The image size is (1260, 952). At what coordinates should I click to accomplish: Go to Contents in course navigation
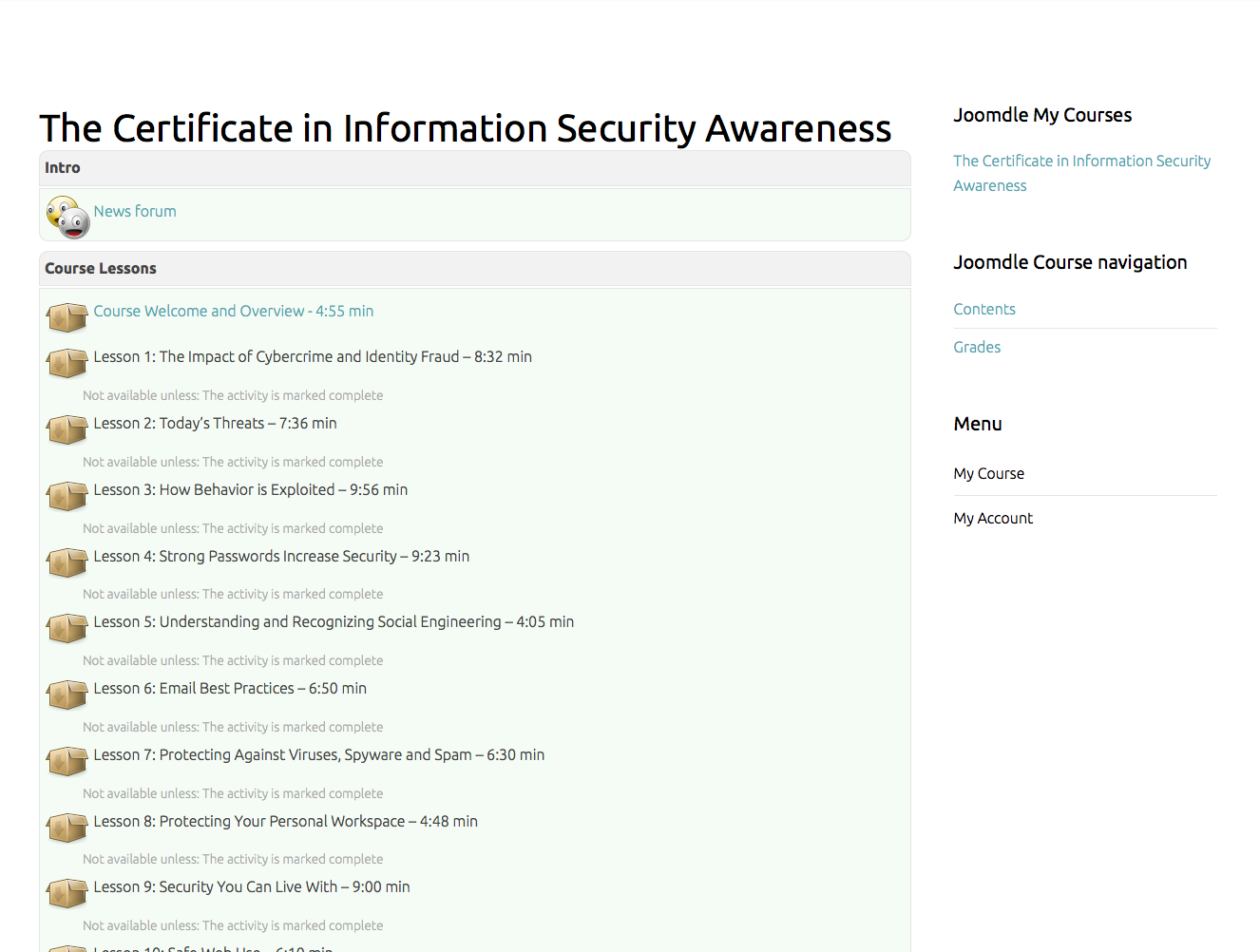984,309
